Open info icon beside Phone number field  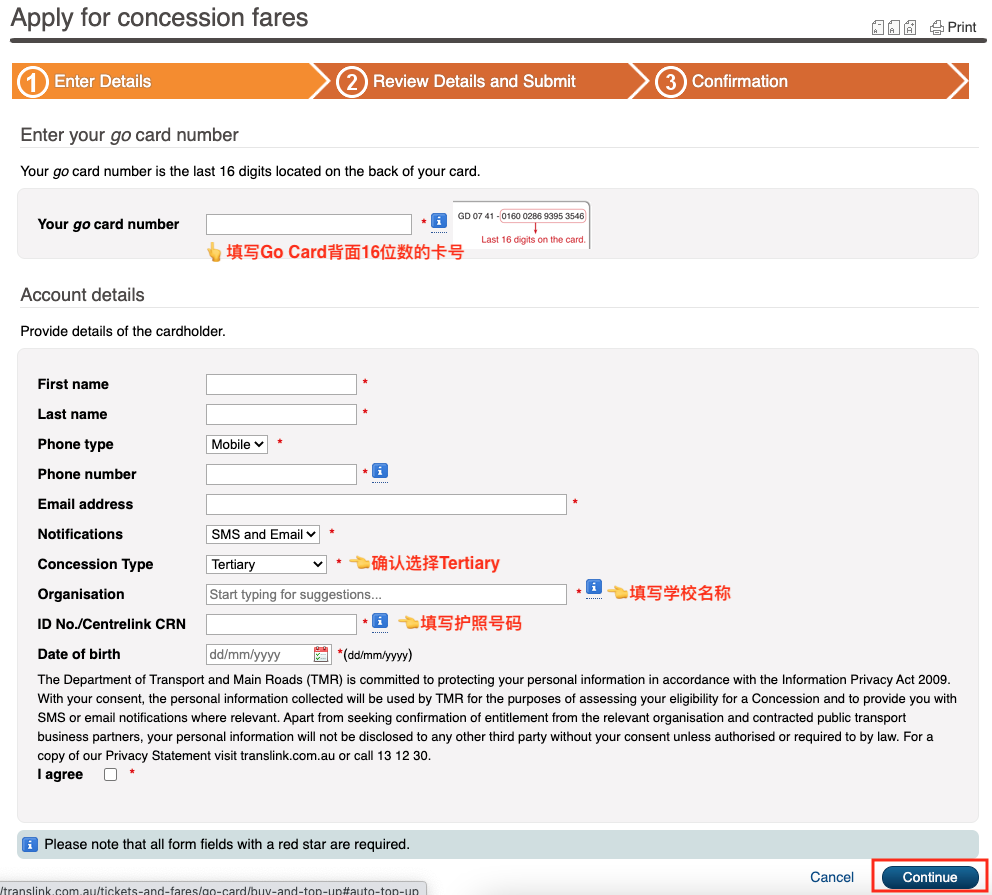click(380, 471)
